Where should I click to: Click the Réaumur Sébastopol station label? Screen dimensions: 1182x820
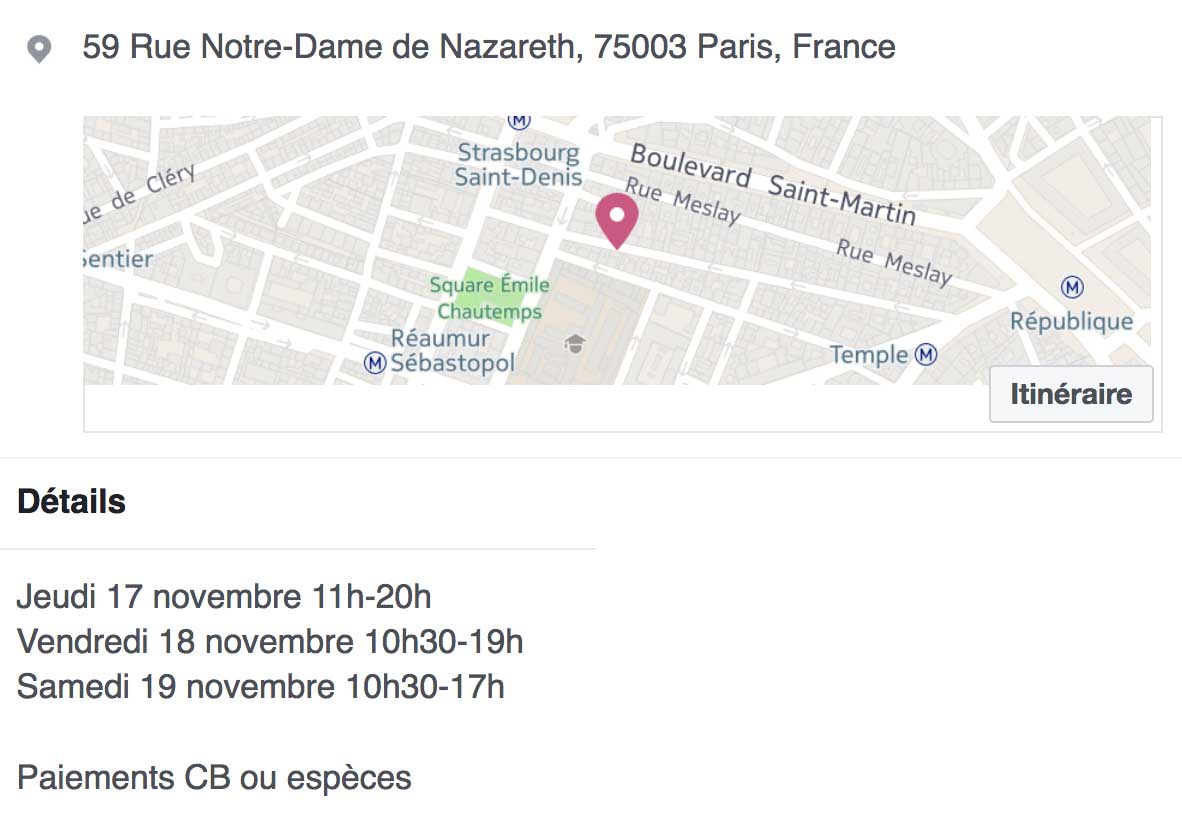451,351
